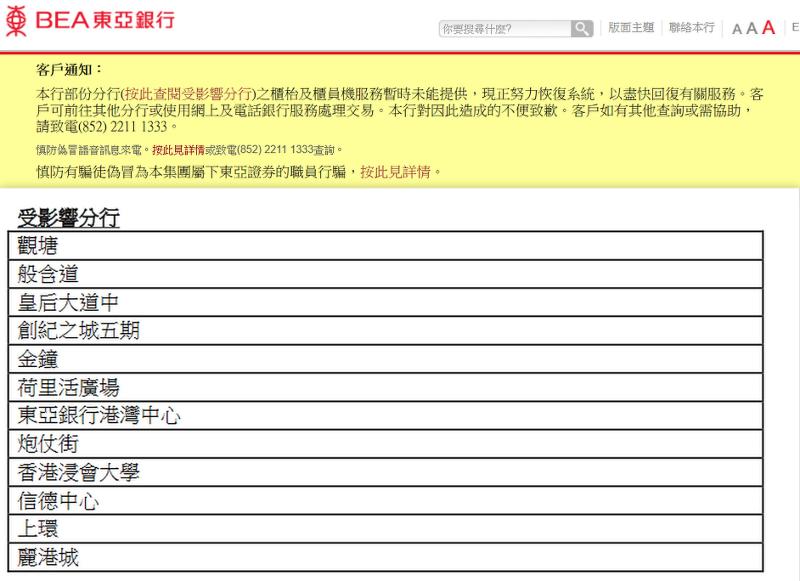Select the 炮仗街 branch row
Viewport: 800px width, 581px height.
385,444
